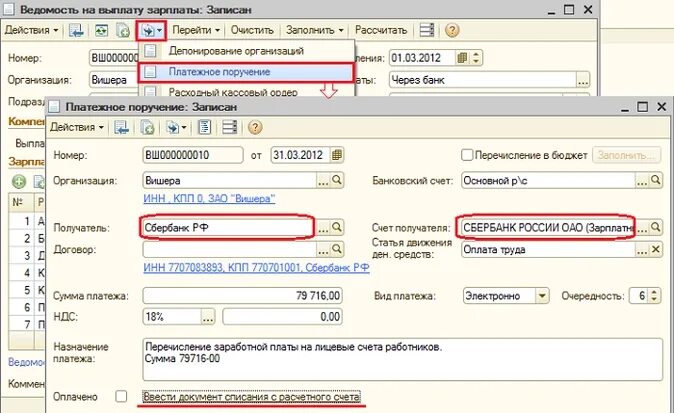
Task: Select row 1 in Ведомость table
Action: pyautogui.click(x=27, y=221)
